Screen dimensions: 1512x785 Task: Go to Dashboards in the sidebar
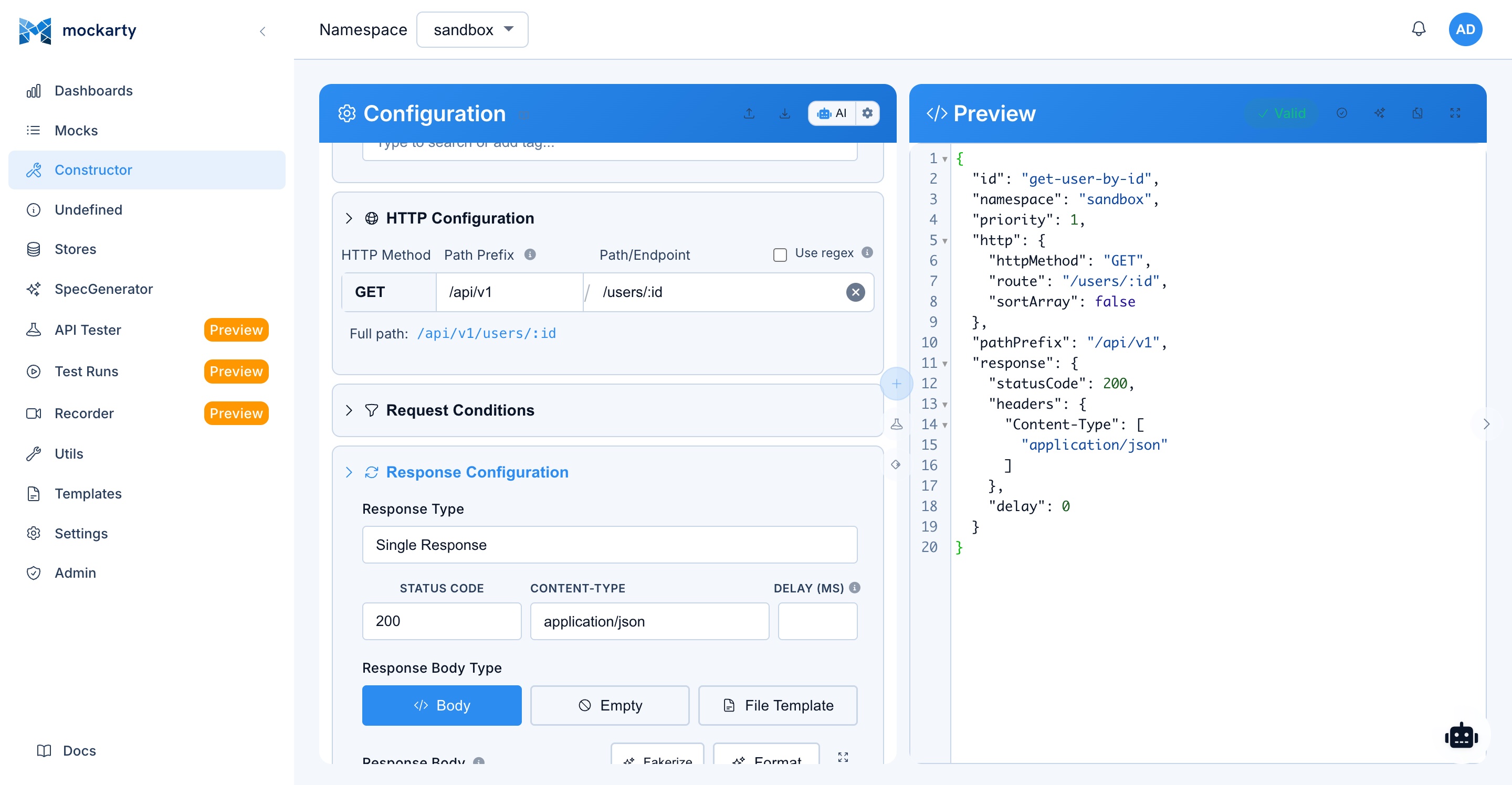pyautogui.click(x=147, y=91)
